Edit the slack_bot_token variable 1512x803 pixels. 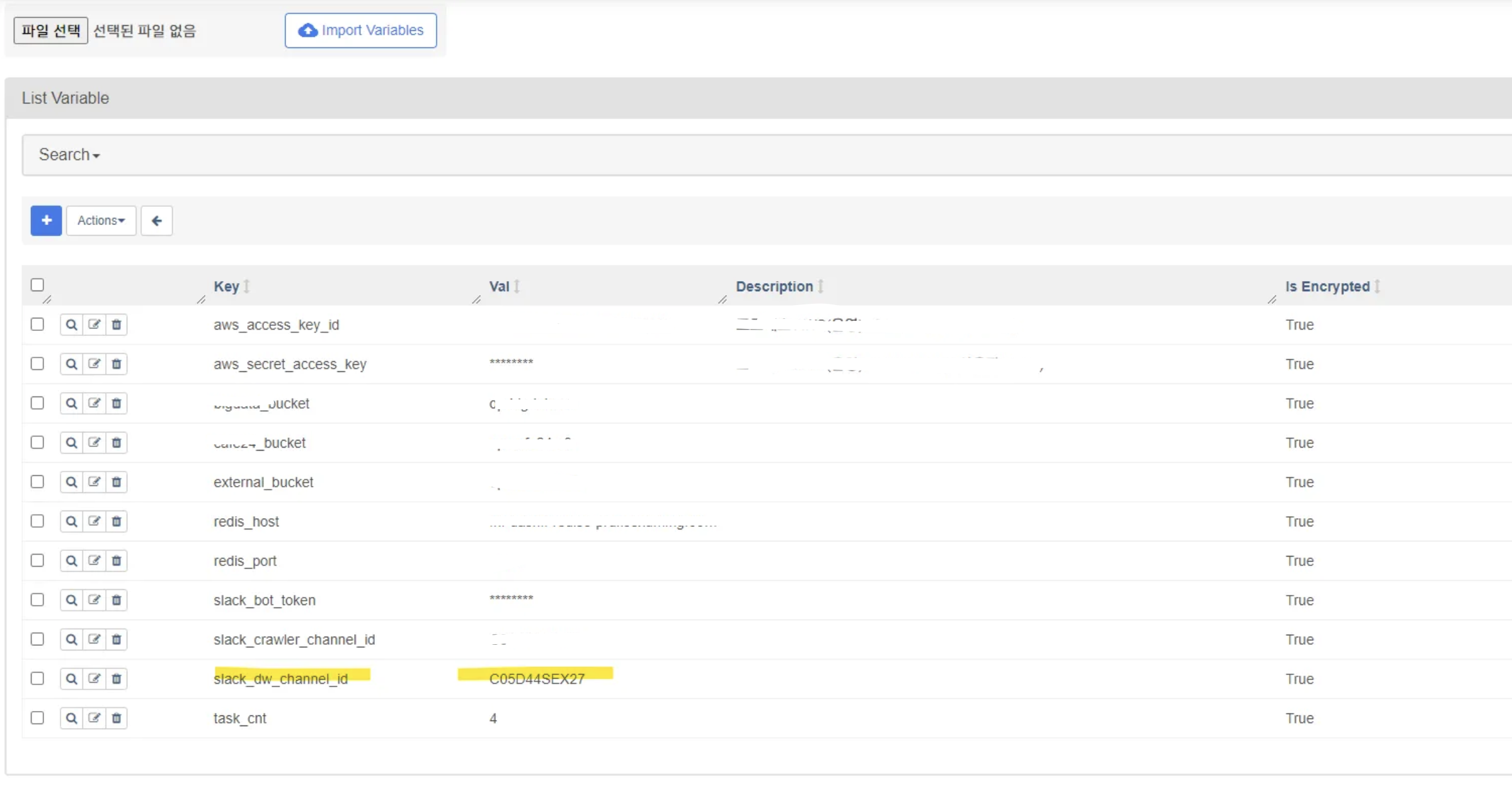(x=94, y=600)
